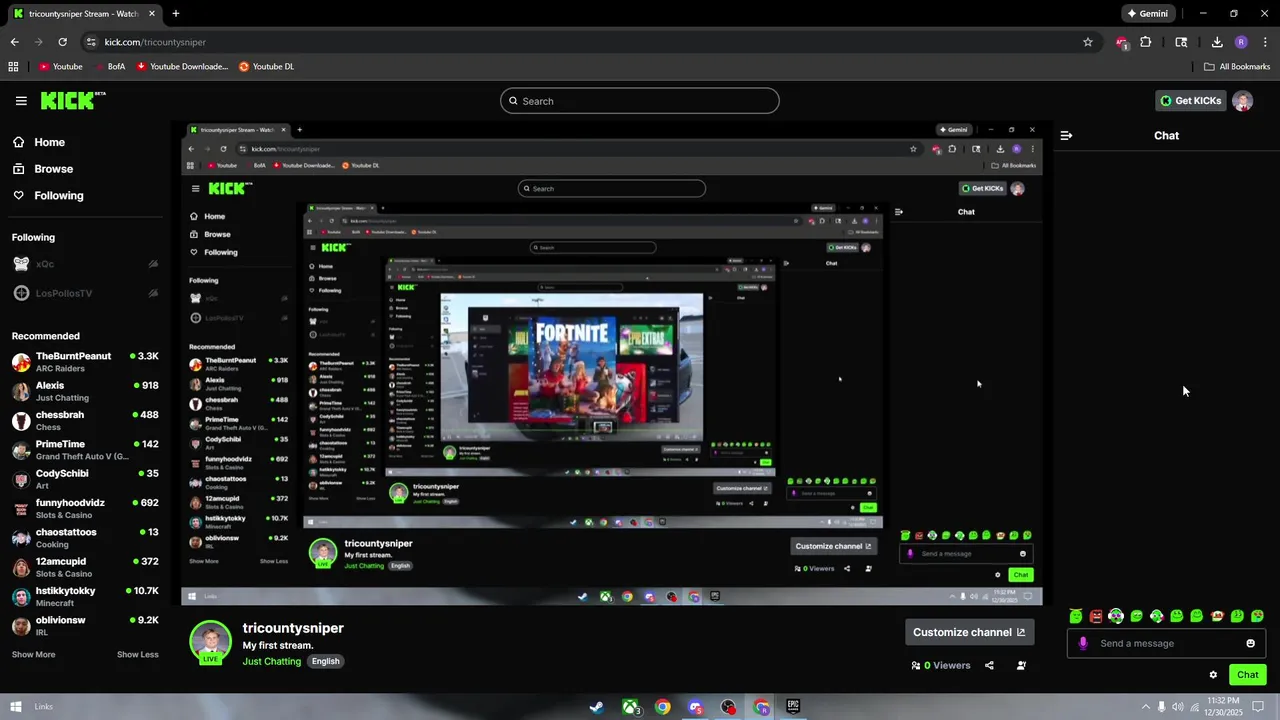Open a new browser tab
Image resolution: width=1280 pixels, height=720 pixels.
pyautogui.click(x=176, y=14)
